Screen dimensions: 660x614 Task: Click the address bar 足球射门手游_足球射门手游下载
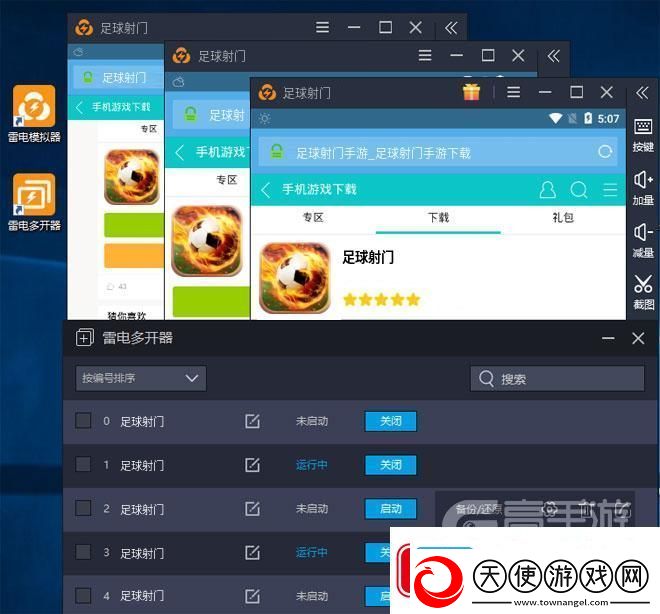438,152
